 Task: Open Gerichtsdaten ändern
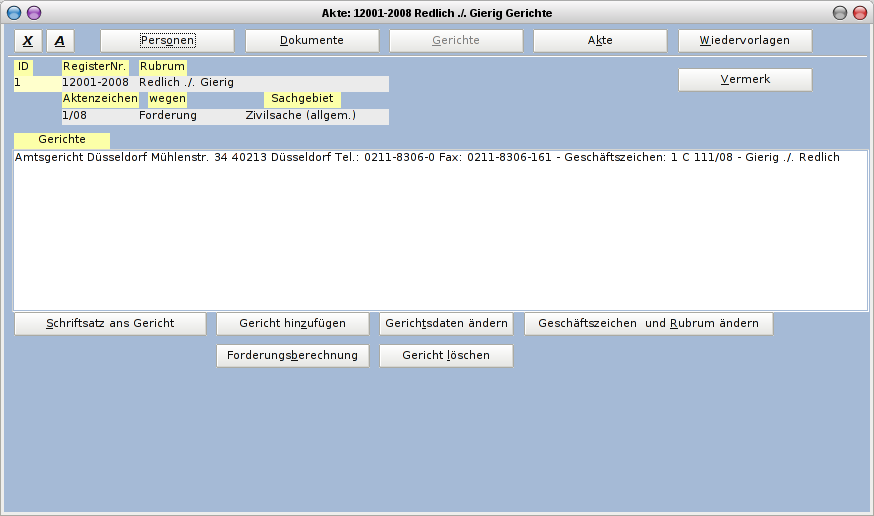pyautogui.click(x=446, y=324)
